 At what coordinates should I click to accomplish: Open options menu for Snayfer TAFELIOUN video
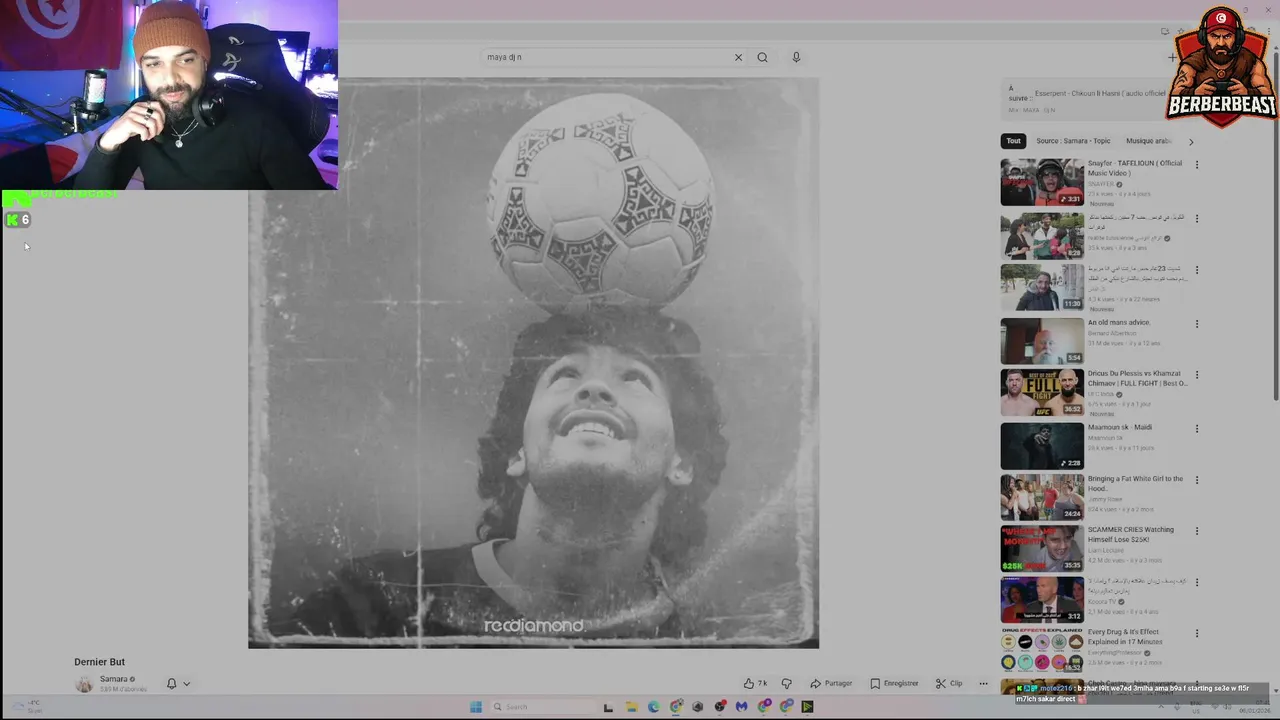[x=1196, y=164]
